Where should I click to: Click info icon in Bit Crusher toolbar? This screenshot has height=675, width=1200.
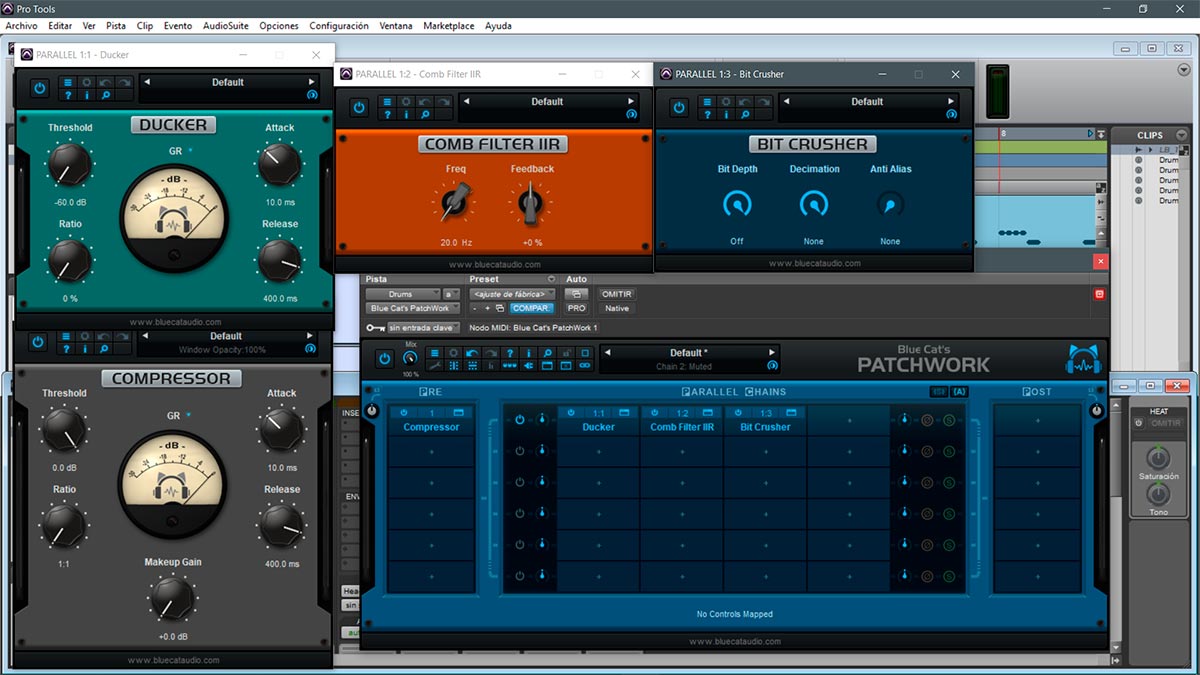726,114
